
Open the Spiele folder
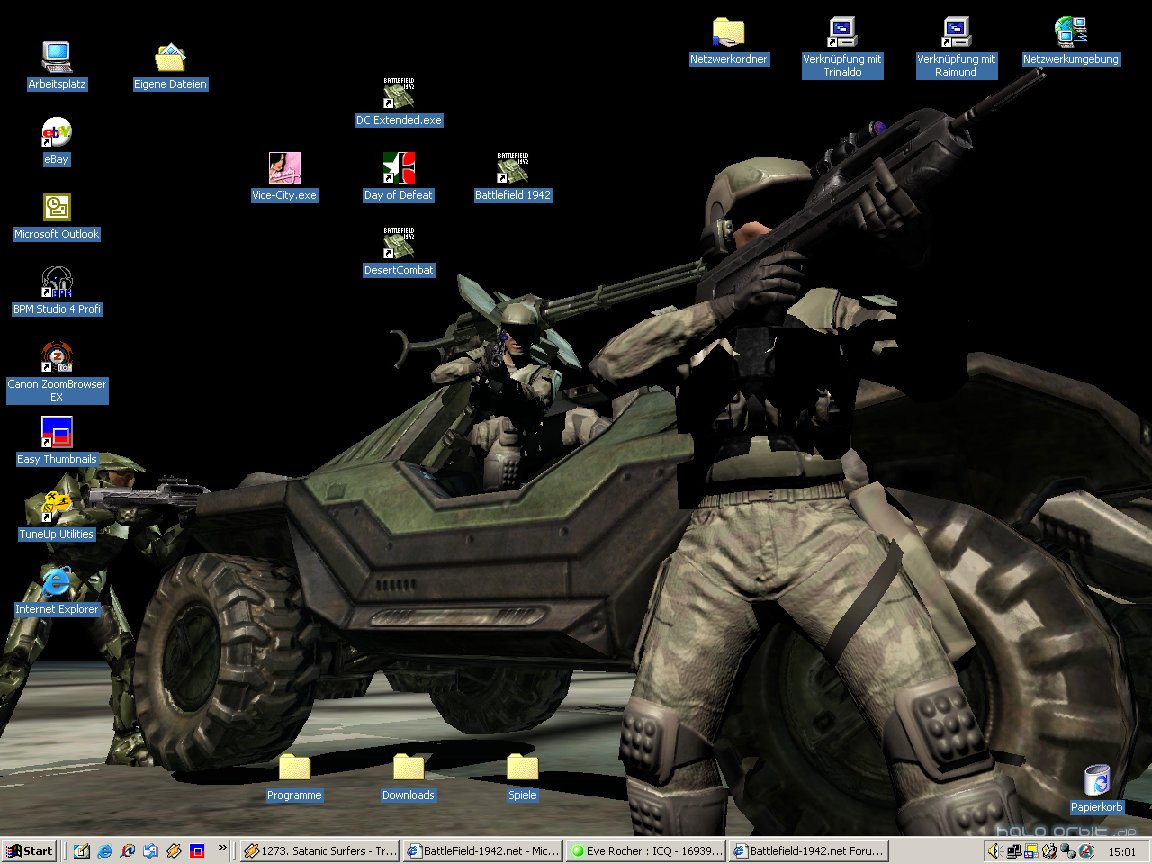[x=522, y=777]
